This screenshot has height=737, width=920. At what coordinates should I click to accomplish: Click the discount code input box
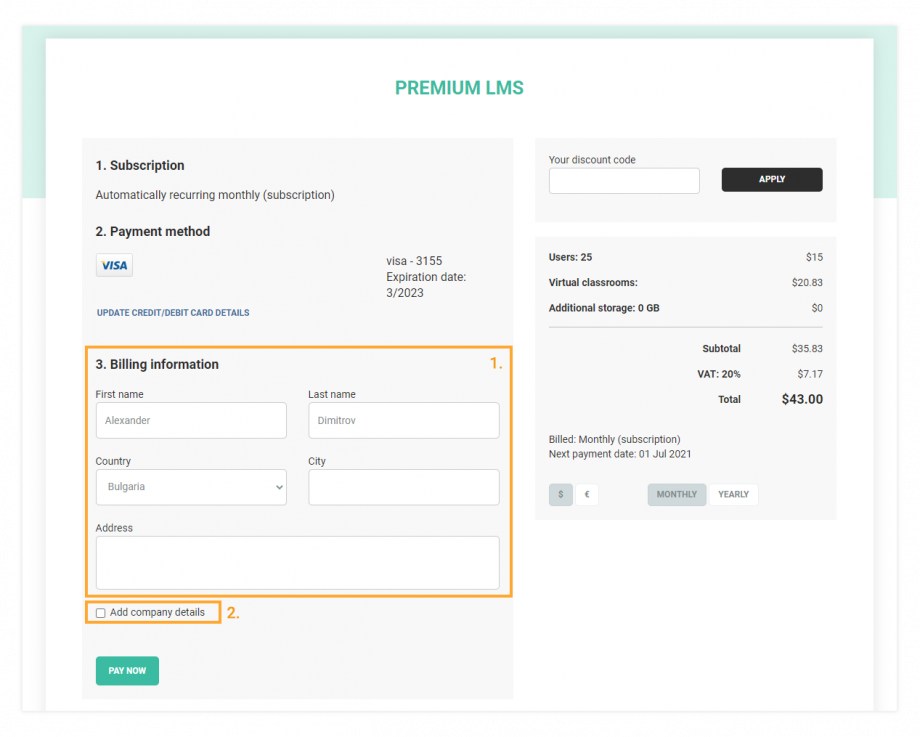[624, 181]
